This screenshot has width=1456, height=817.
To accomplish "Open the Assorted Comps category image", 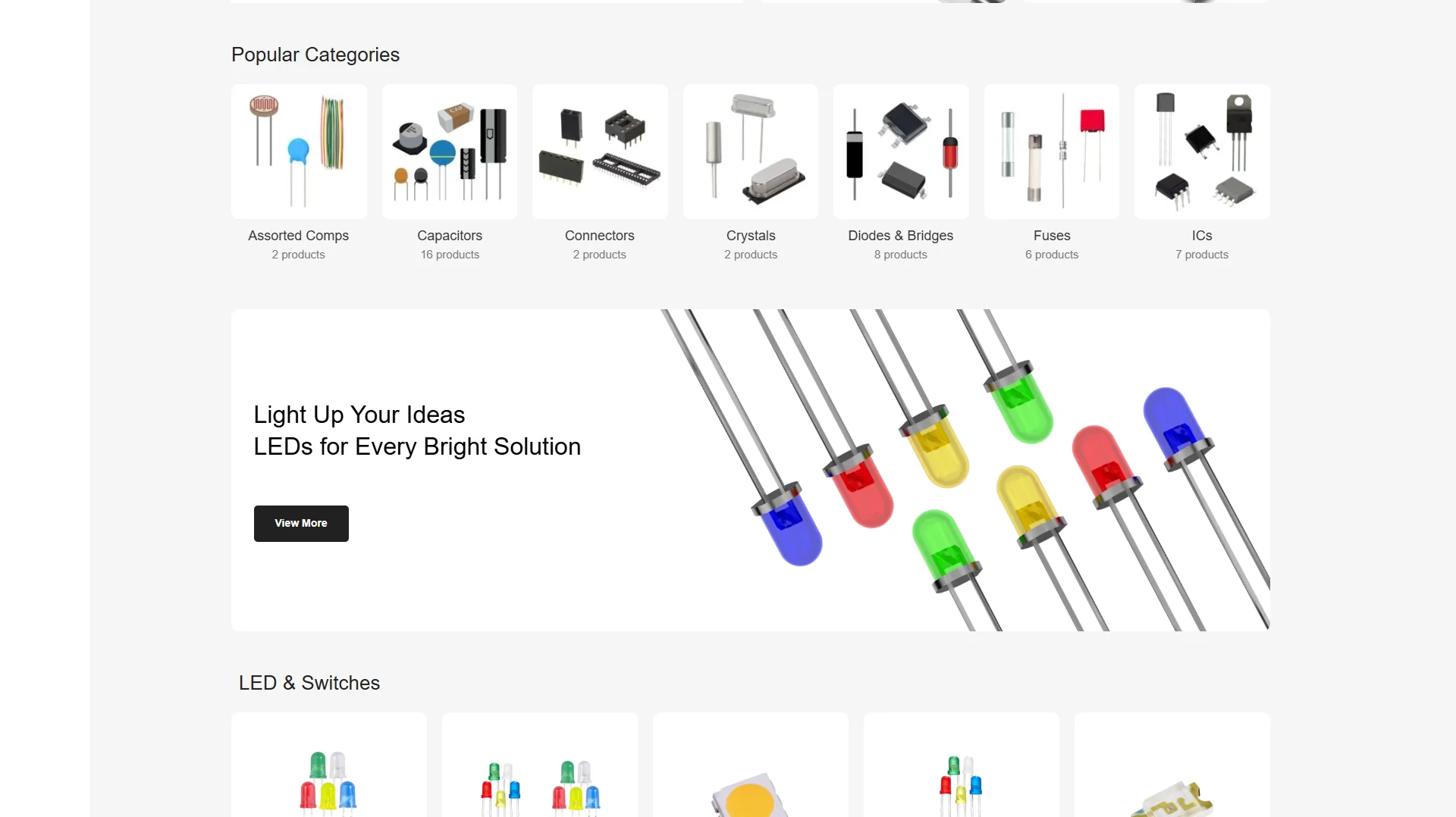I will 299,152.
